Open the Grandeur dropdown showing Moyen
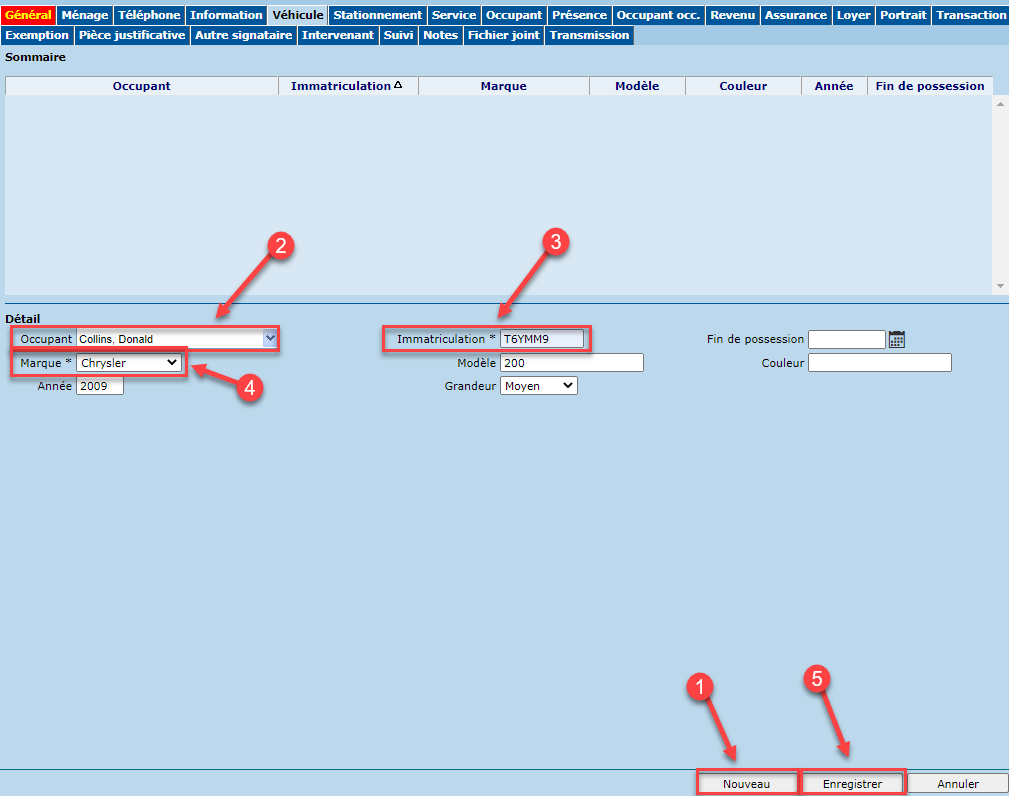The width and height of the screenshot is (1009, 796). pos(538,386)
